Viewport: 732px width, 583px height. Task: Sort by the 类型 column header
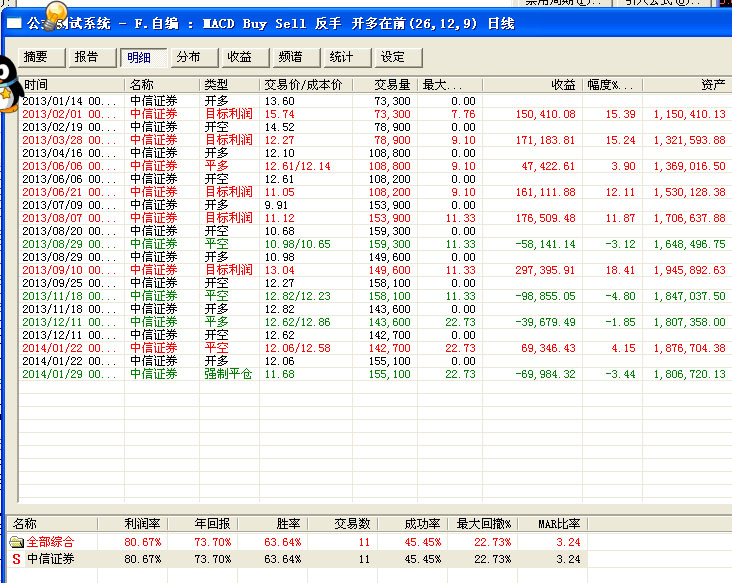(229, 85)
